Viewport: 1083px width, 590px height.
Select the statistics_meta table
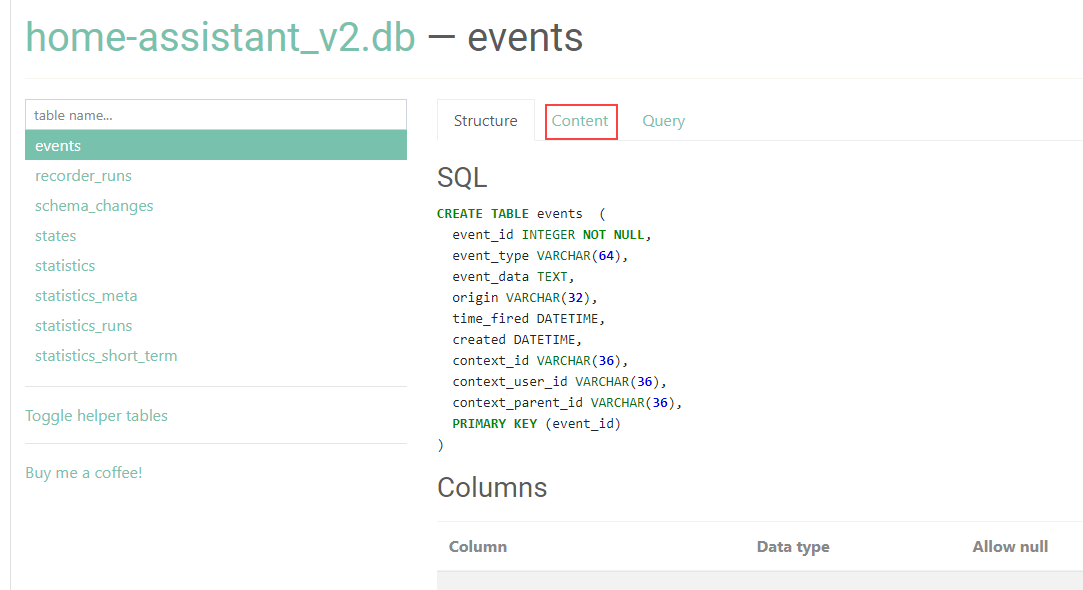tap(86, 295)
